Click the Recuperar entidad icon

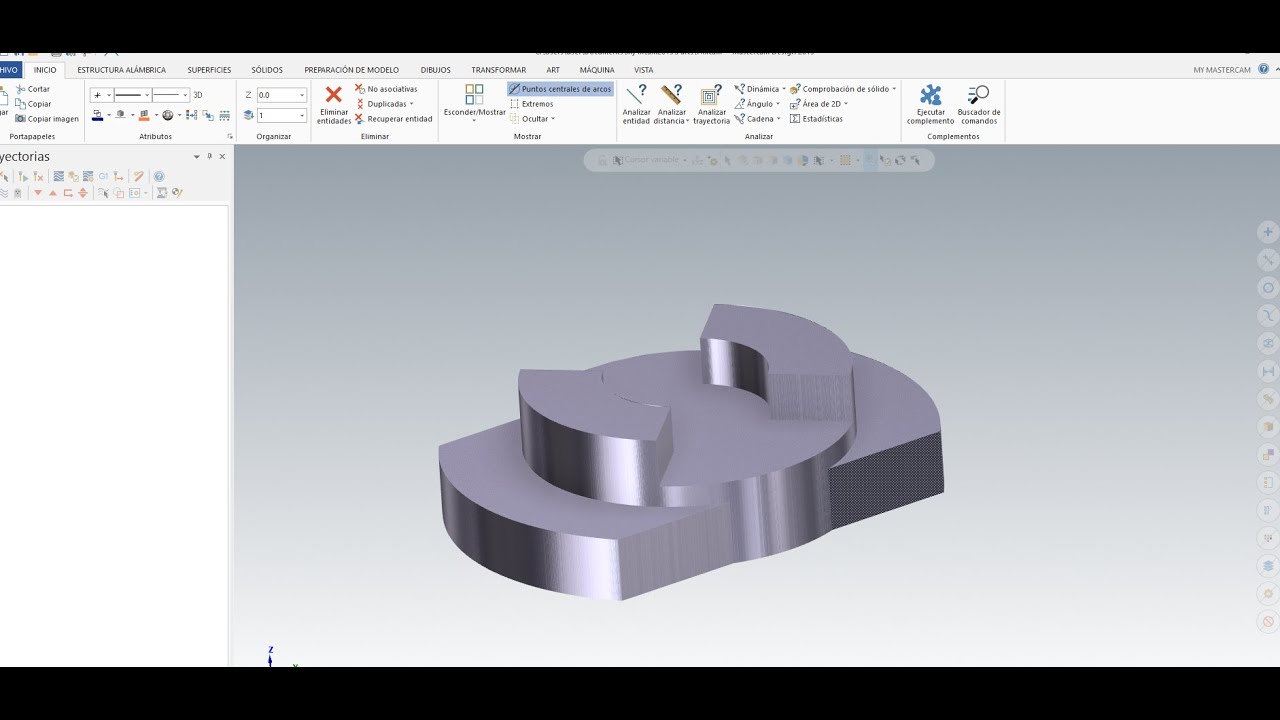(360, 118)
